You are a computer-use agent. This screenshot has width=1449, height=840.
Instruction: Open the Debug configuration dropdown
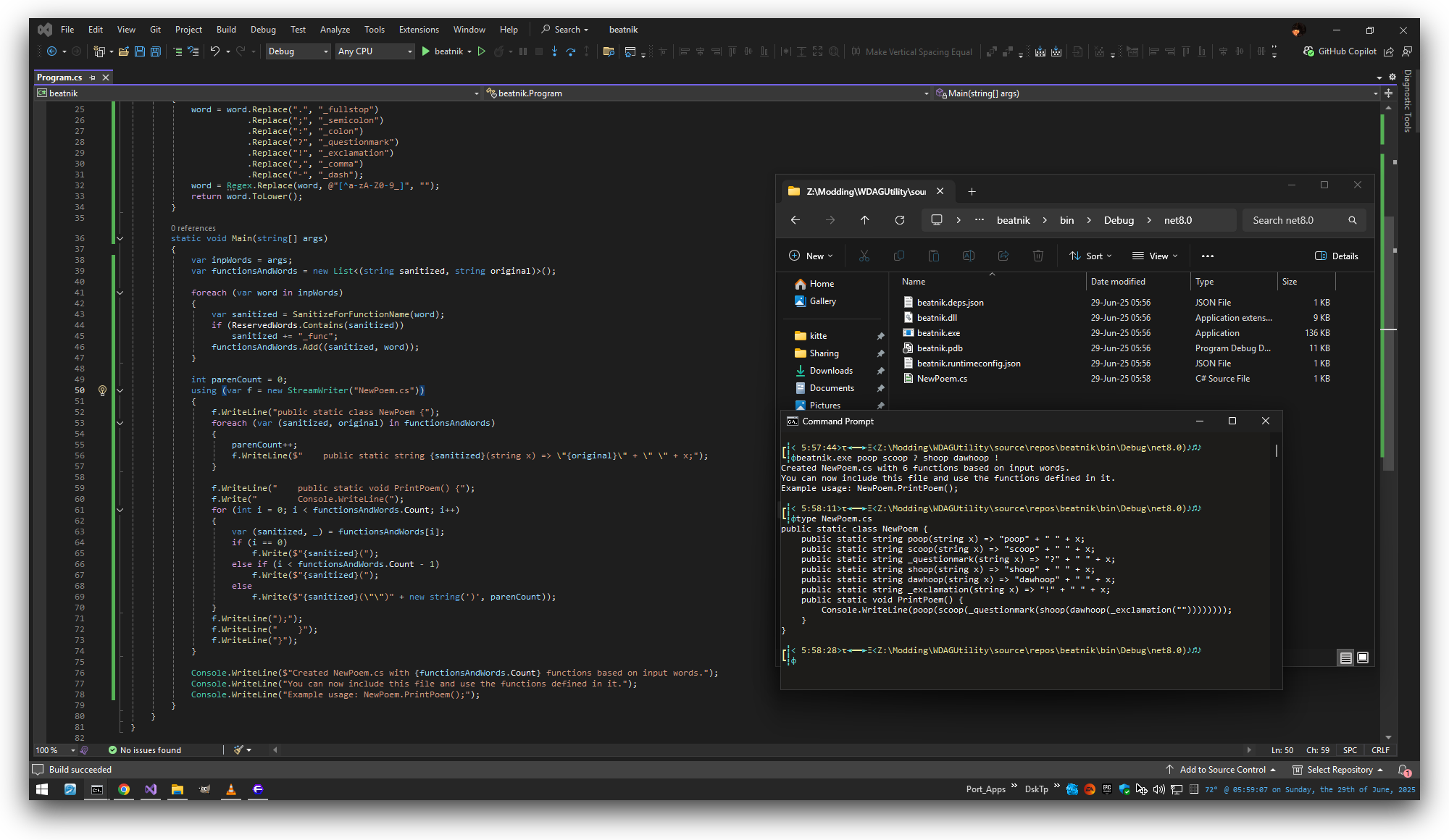pyautogui.click(x=298, y=51)
